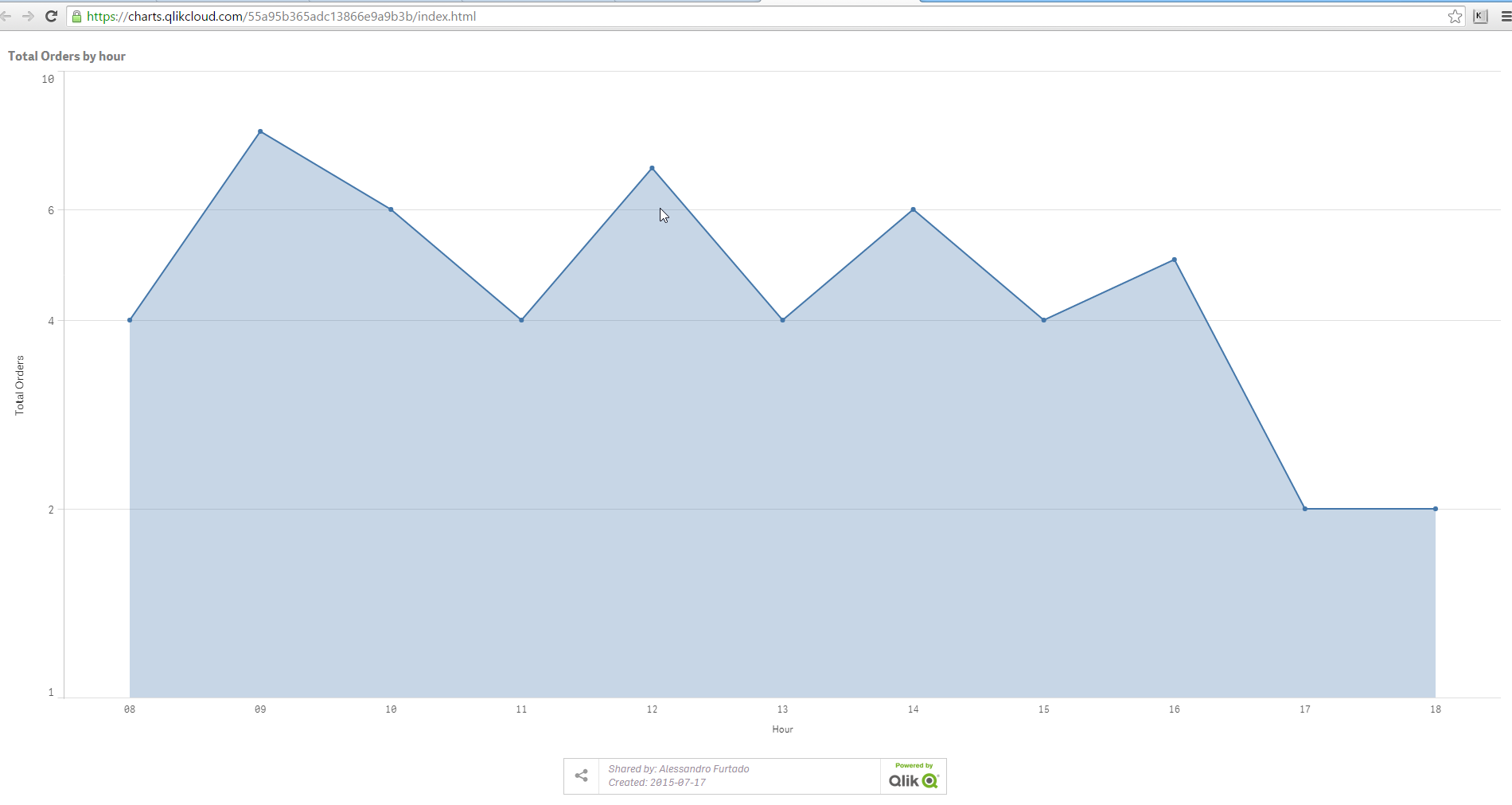Click y-axis value 2

pos(51,510)
